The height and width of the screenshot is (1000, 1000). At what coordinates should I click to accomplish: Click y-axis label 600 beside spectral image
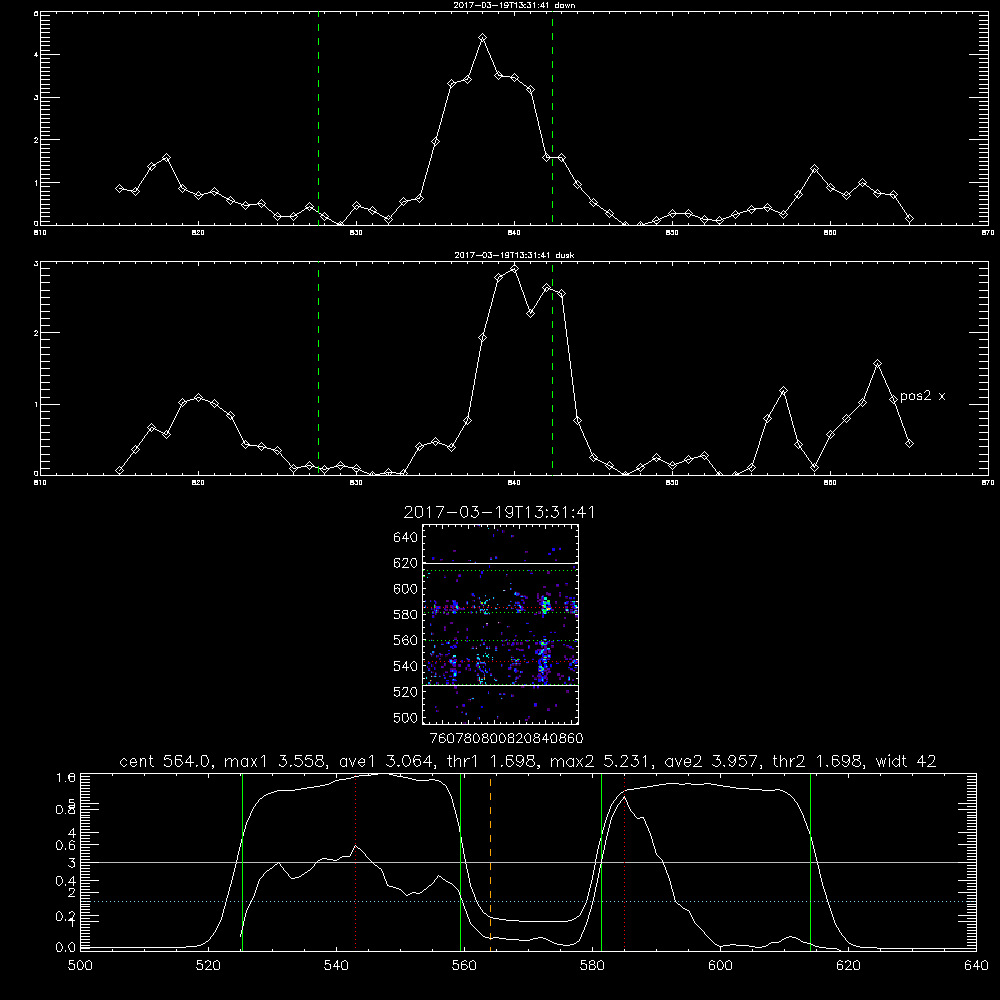point(406,589)
